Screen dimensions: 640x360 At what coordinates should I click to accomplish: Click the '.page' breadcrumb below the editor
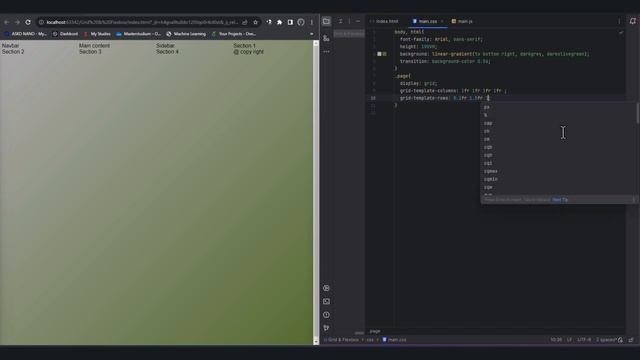tap(375, 331)
